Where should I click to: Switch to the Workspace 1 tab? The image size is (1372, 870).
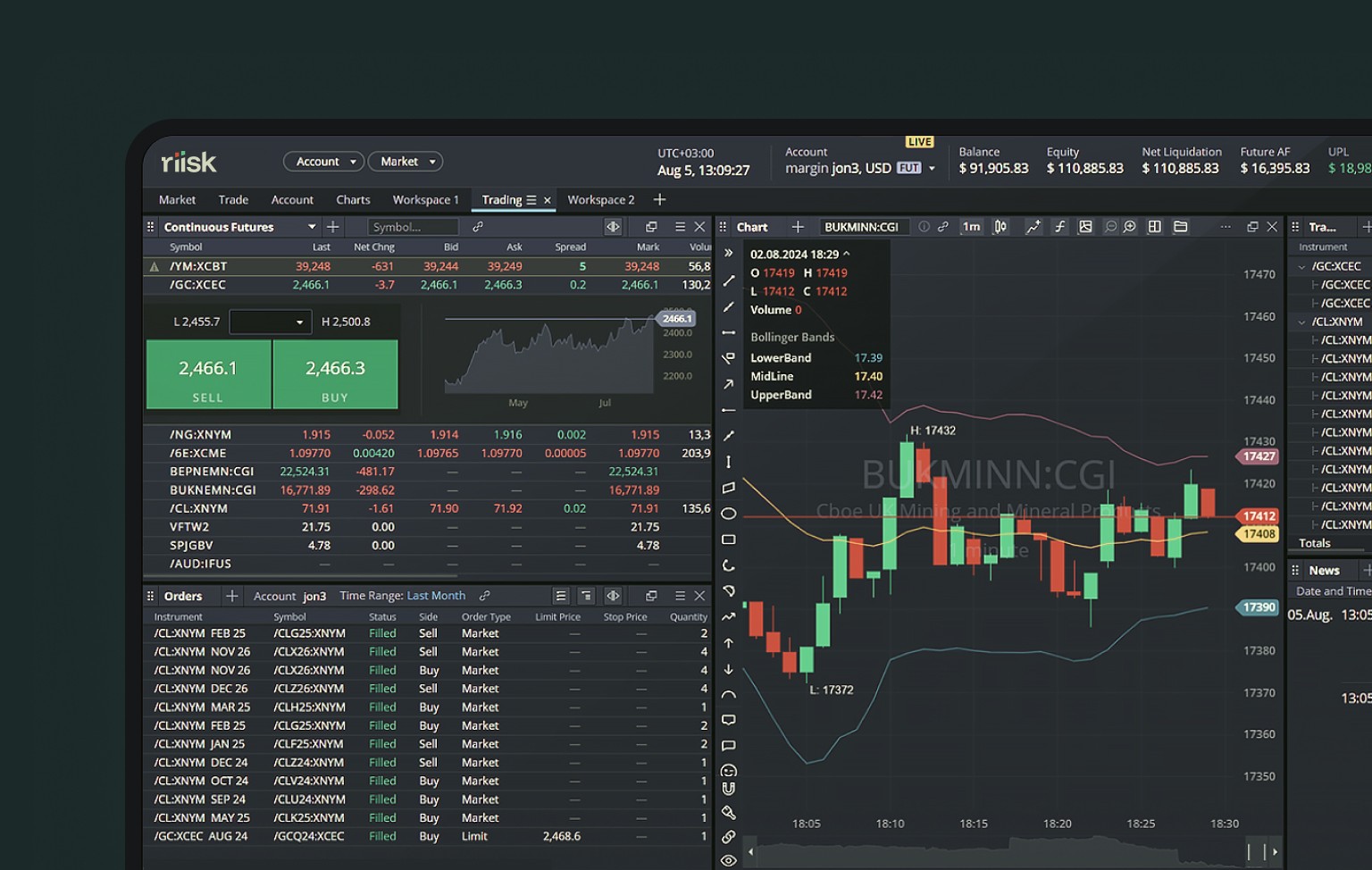(x=425, y=200)
